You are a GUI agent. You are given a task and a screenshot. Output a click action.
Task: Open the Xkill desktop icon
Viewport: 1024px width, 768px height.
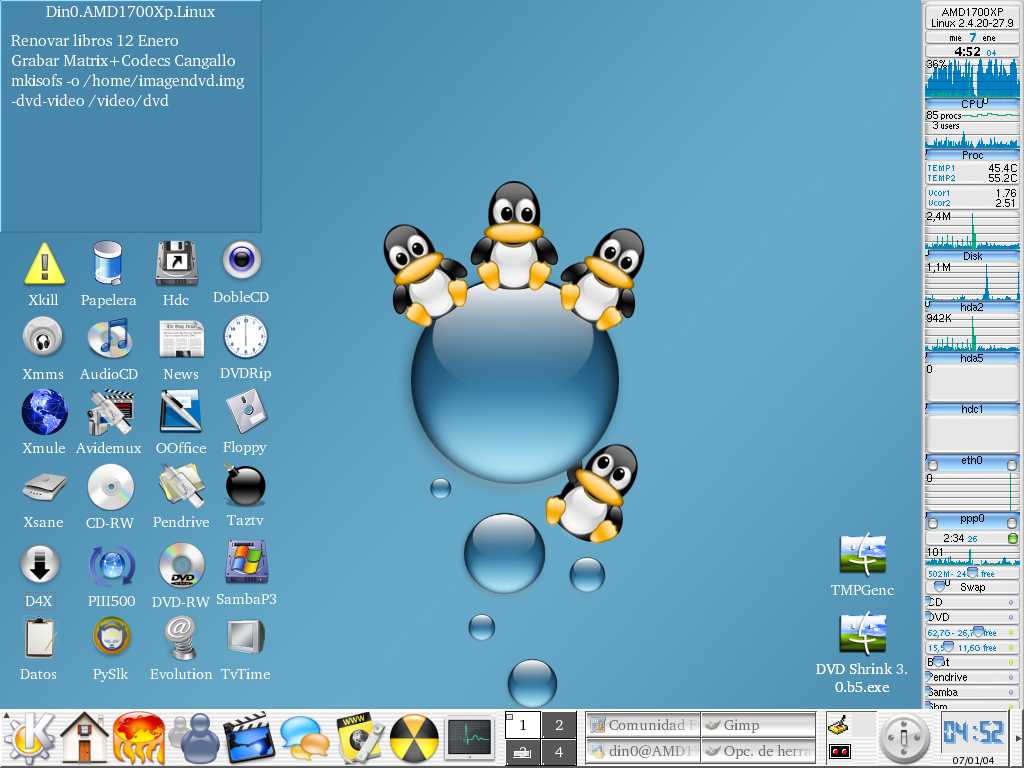(43, 264)
